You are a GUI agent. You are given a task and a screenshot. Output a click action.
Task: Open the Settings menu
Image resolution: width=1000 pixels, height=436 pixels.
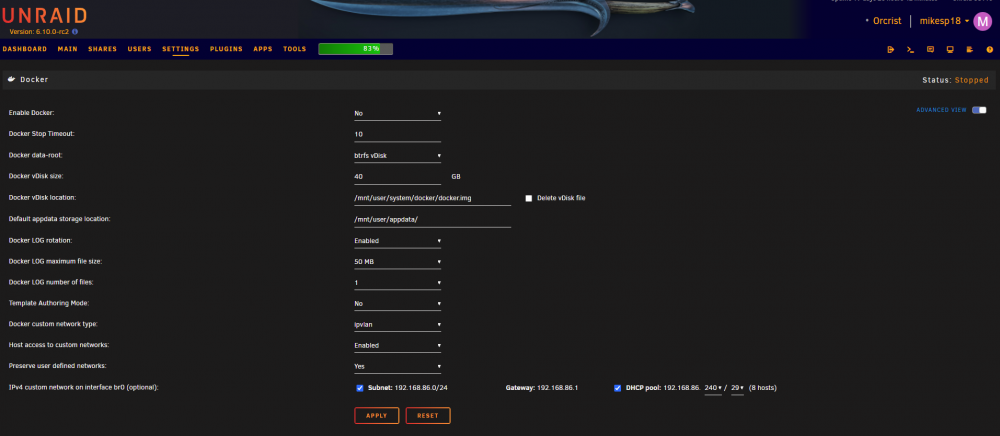point(180,49)
